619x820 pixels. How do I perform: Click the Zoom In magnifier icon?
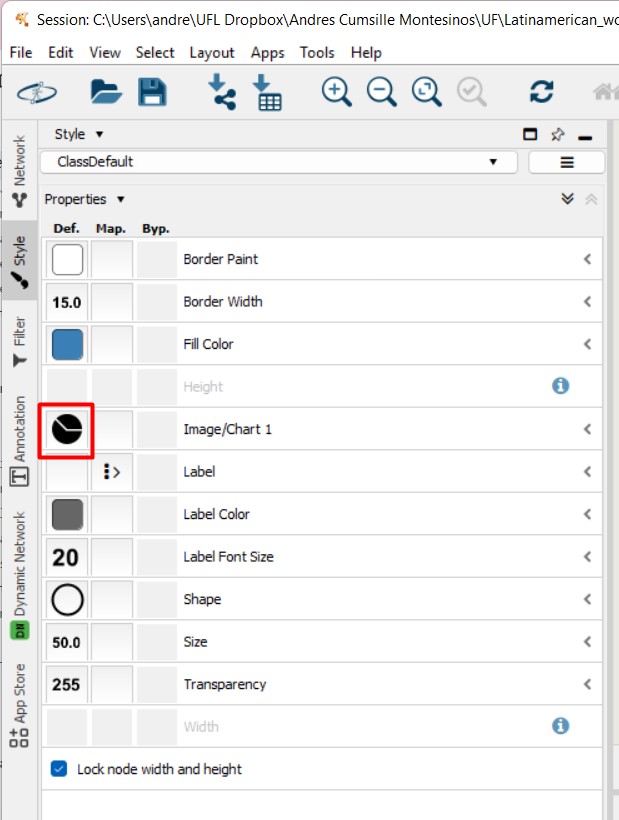[337, 92]
